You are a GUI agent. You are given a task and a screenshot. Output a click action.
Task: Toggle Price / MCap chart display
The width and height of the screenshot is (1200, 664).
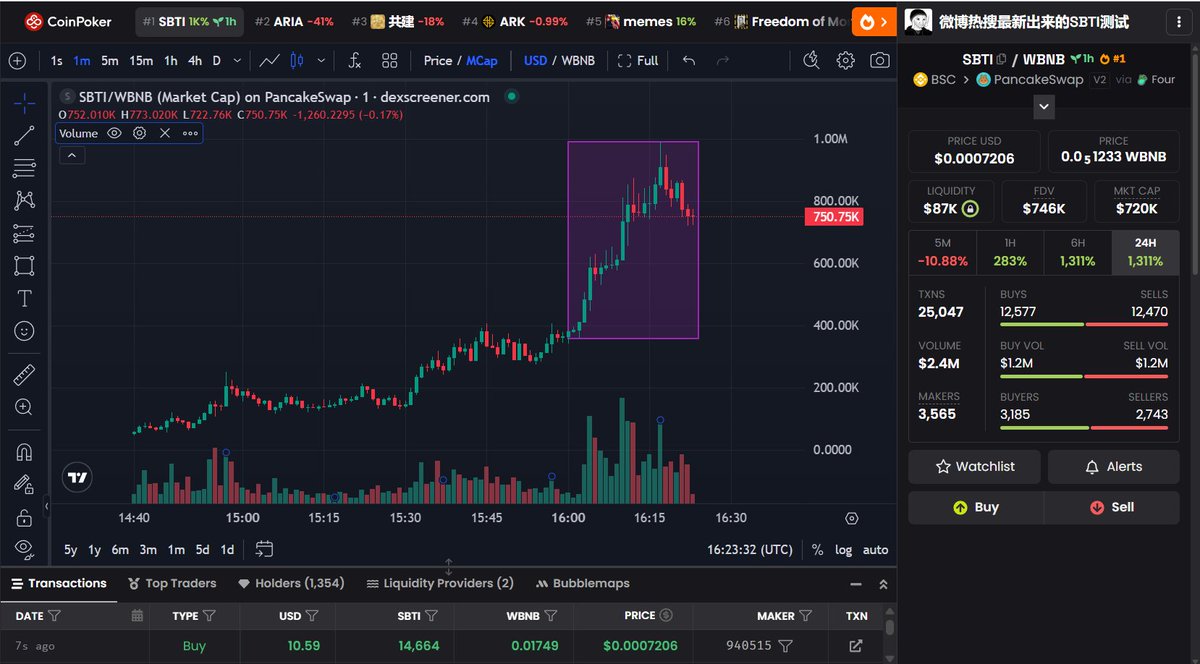point(460,60)
